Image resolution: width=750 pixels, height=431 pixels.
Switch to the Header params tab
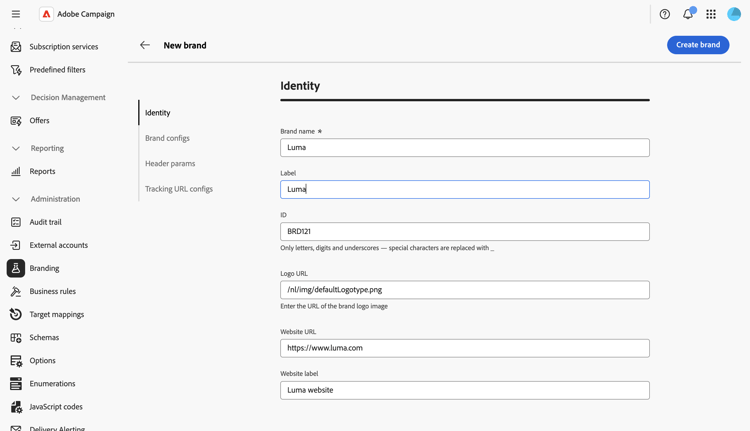pos(170,164)
